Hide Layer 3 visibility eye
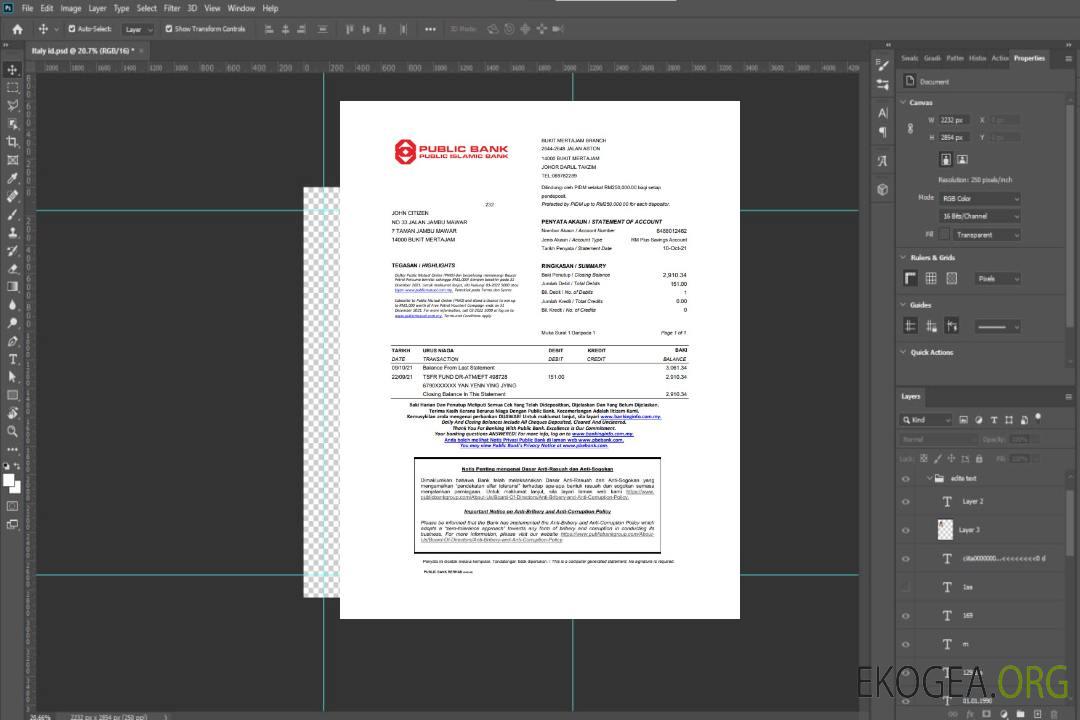The height and width of the screenshot is (720, 1080). coord(906,531)
